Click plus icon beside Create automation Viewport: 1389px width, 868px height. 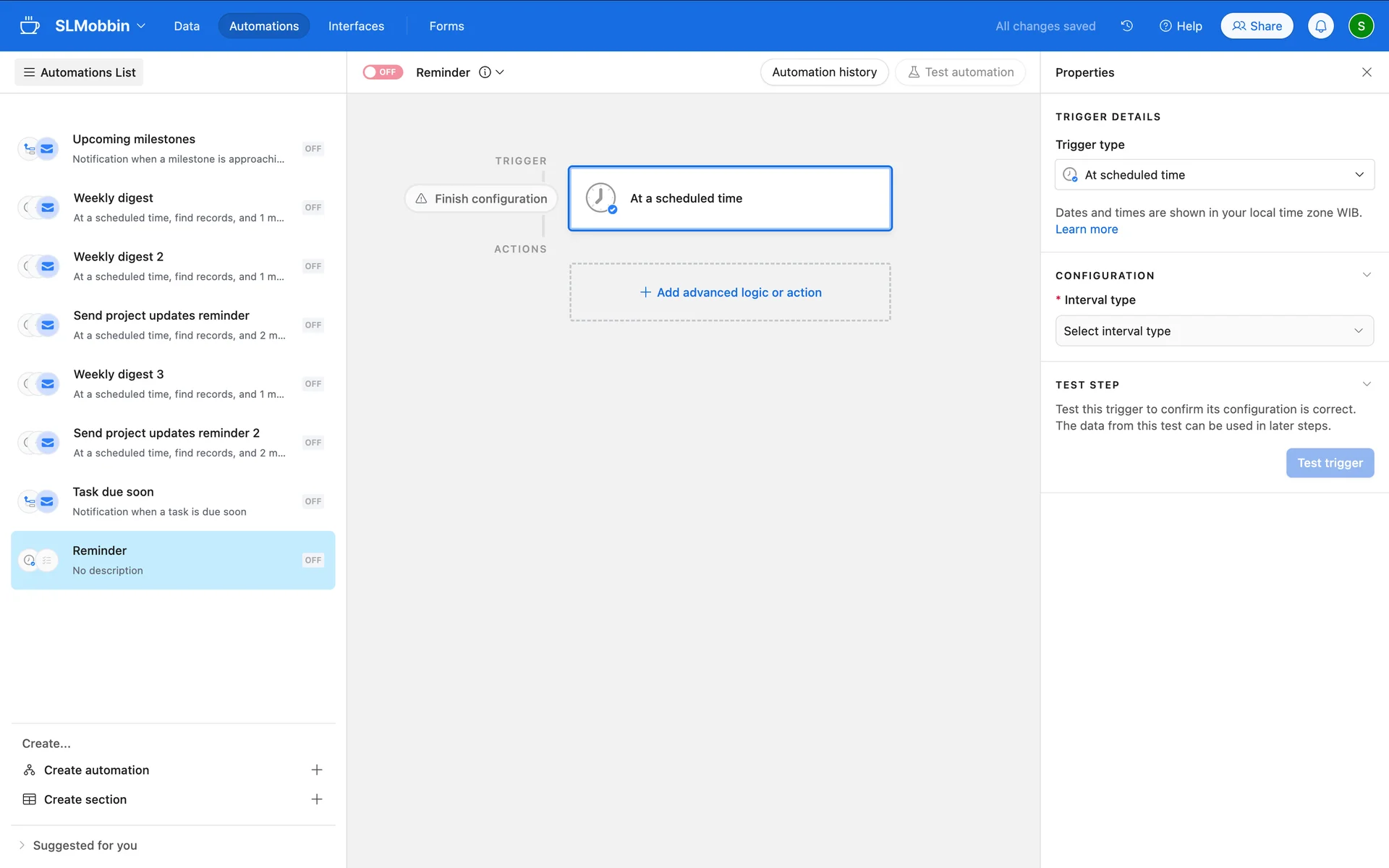(x=316, y=770)
